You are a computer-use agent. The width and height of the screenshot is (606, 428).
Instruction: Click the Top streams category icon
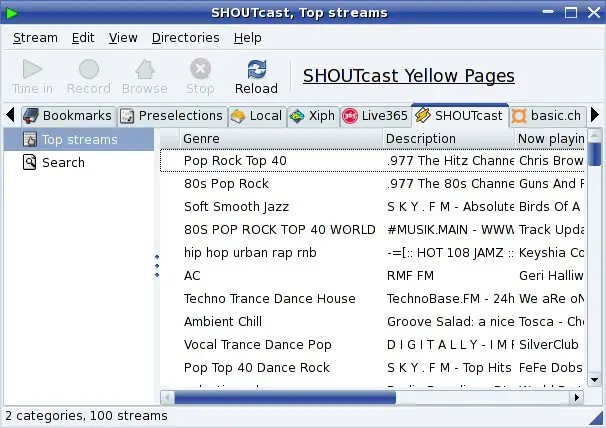click(30, 140)
